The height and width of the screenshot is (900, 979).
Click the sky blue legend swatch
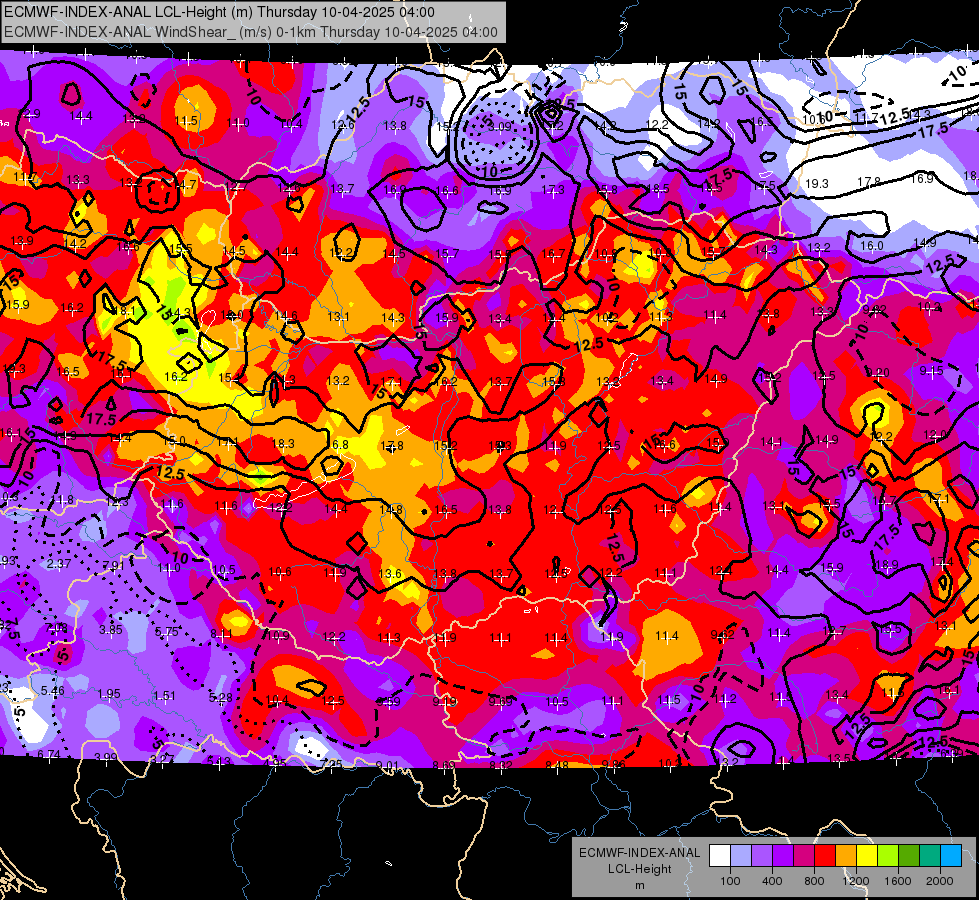[x=951, y=856]
